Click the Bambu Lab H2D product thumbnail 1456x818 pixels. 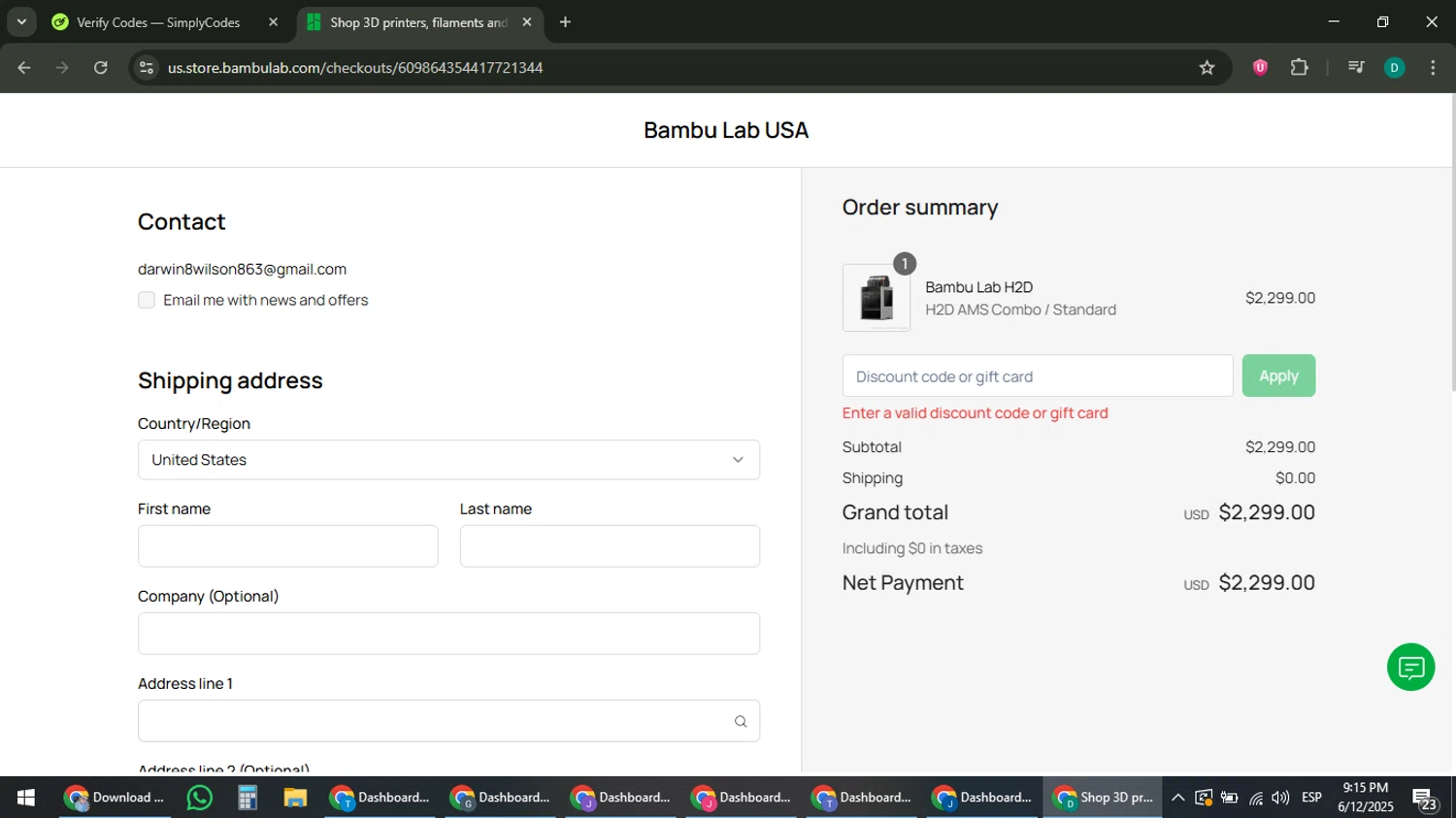pyautogui.click(x=877, y=298)
